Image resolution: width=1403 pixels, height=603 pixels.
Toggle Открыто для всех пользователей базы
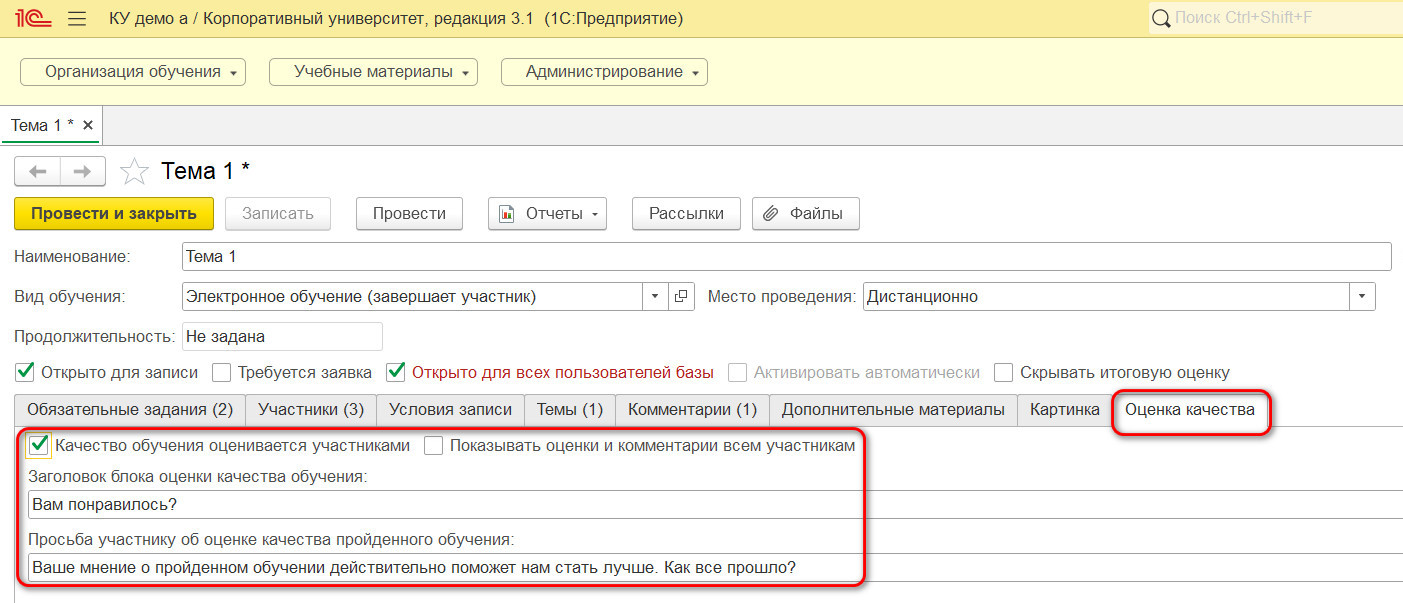pyautogui.click(x=396, y=372)
